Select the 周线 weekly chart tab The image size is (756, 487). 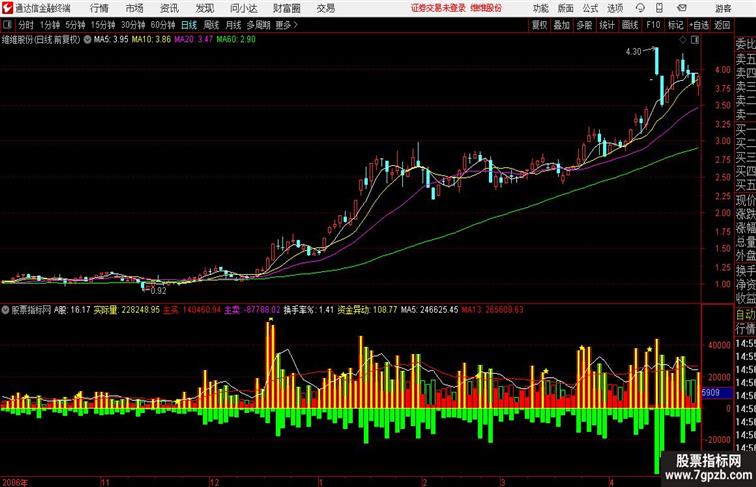pyautogui.click(x=211, y=25)
